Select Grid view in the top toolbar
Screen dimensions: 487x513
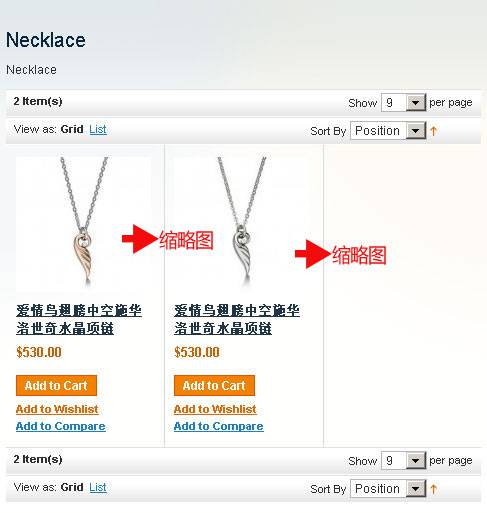(72, 129)
